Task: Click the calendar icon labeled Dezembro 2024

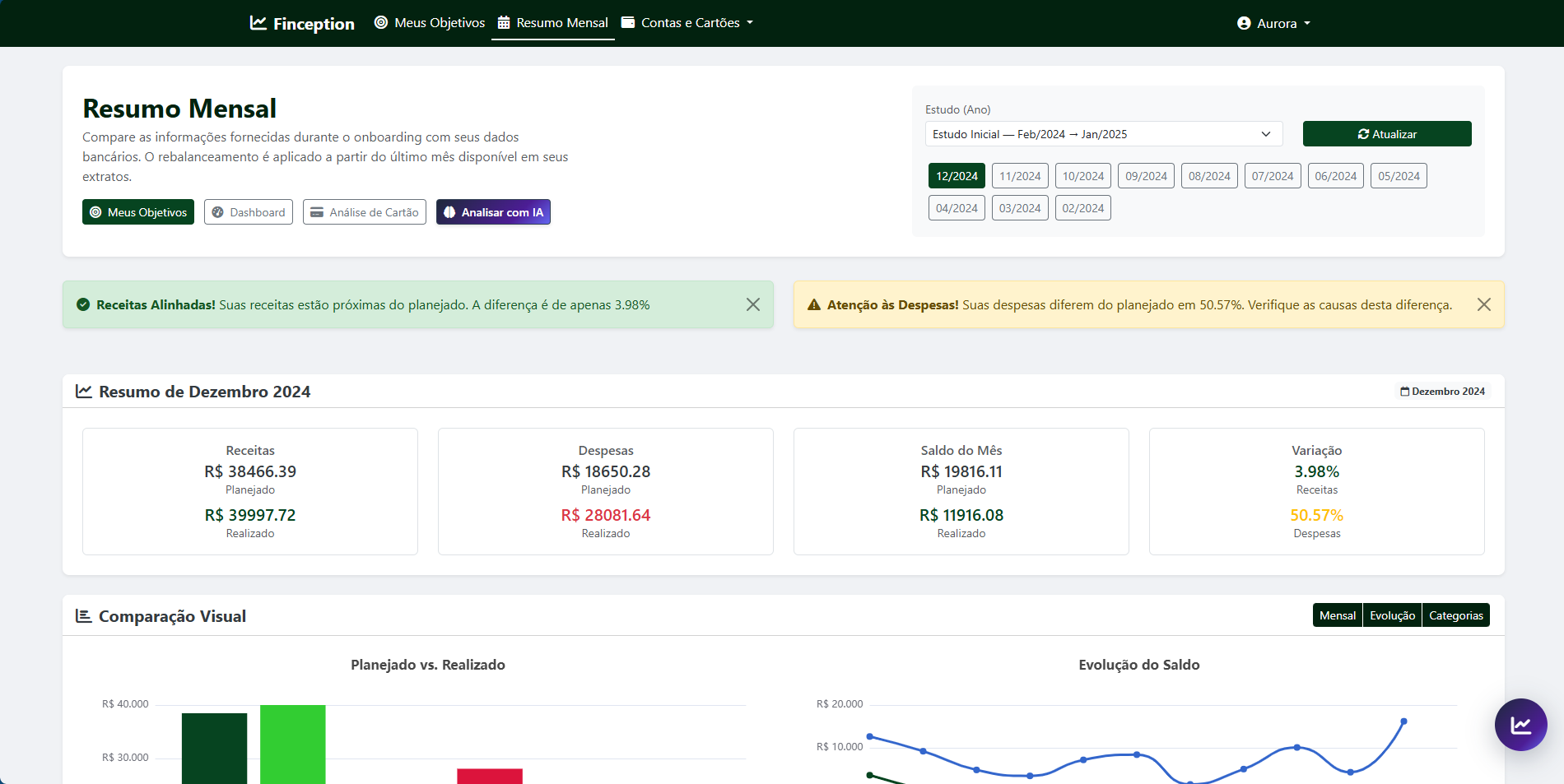Action: [1405, 392]
